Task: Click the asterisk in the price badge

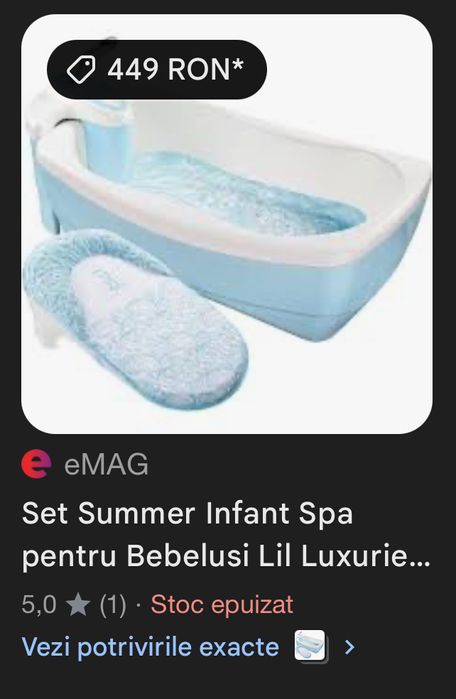Action: [x=238, y=65]
